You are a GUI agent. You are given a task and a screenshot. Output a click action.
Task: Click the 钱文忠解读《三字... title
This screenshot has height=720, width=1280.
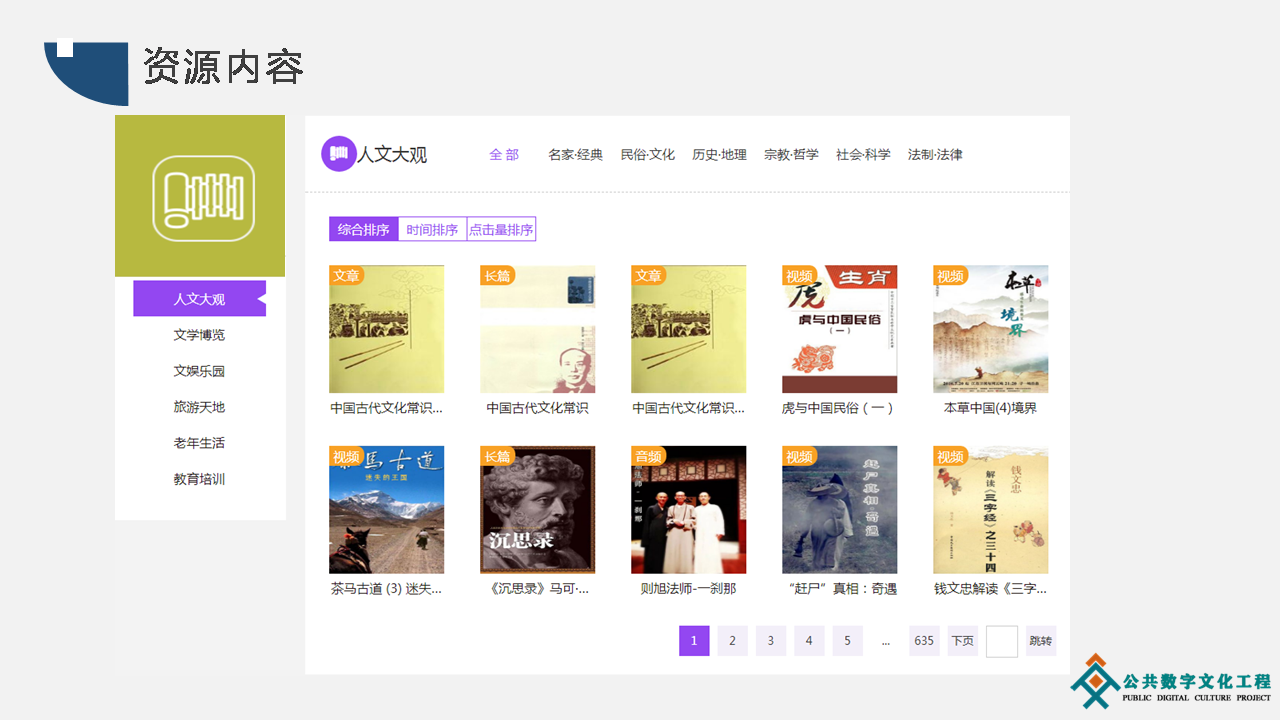[991, 589]
